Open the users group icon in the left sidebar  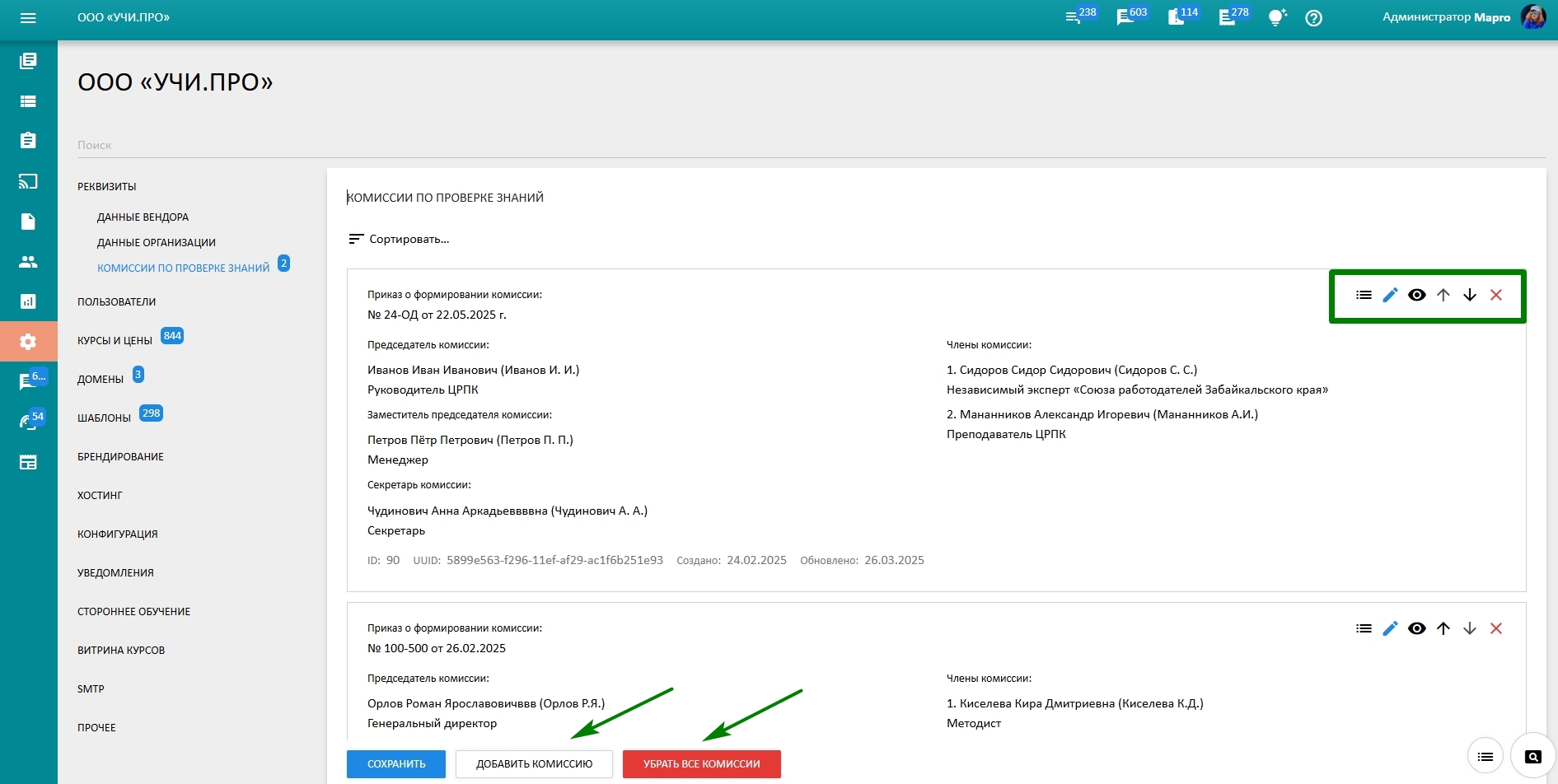[x=28, y=262]
